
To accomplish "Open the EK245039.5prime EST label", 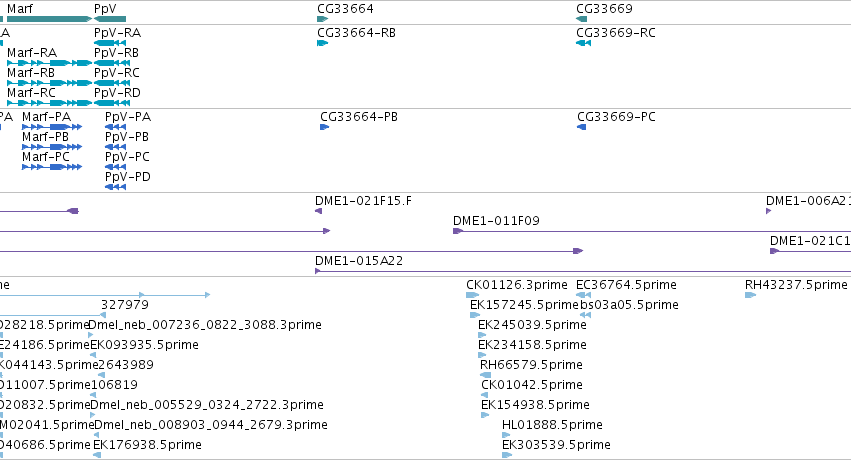I will coord(532,325).
